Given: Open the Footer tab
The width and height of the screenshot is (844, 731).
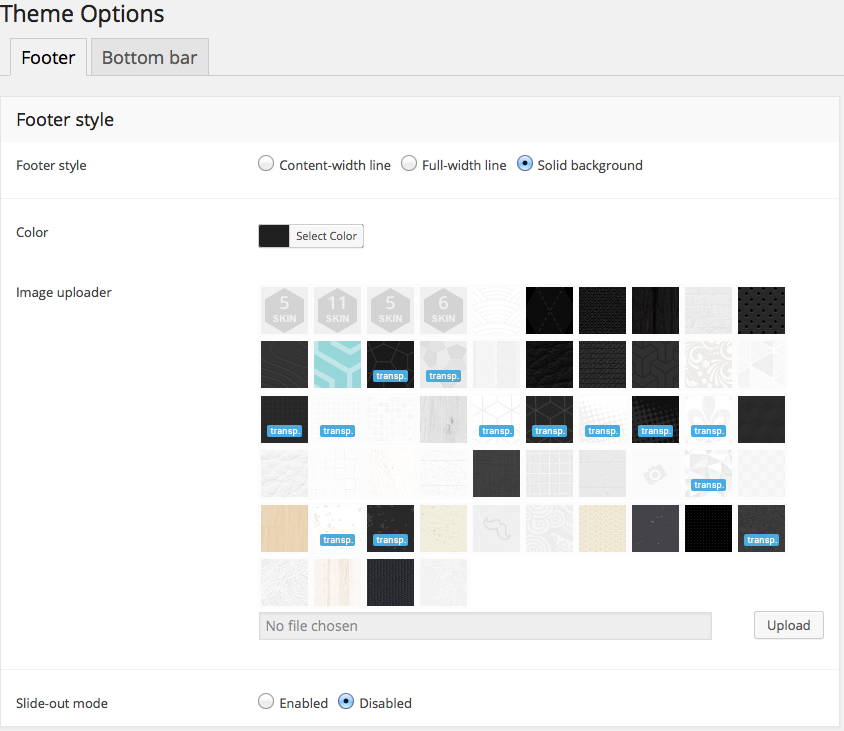Looking at the screenshot, I should click(x=48, y=57).
